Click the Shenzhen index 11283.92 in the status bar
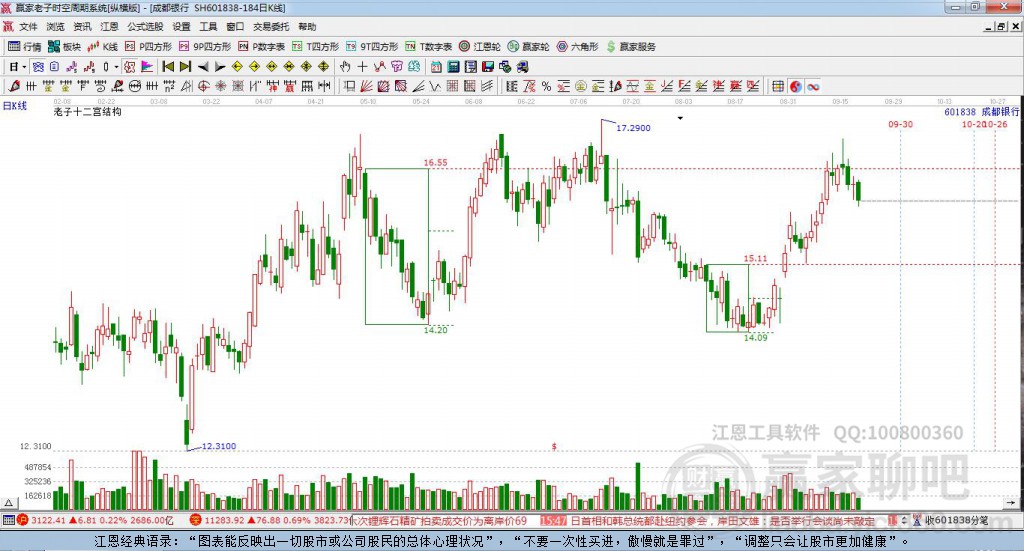Viewport: 1024px width, 551px height. tap(226, 520)
